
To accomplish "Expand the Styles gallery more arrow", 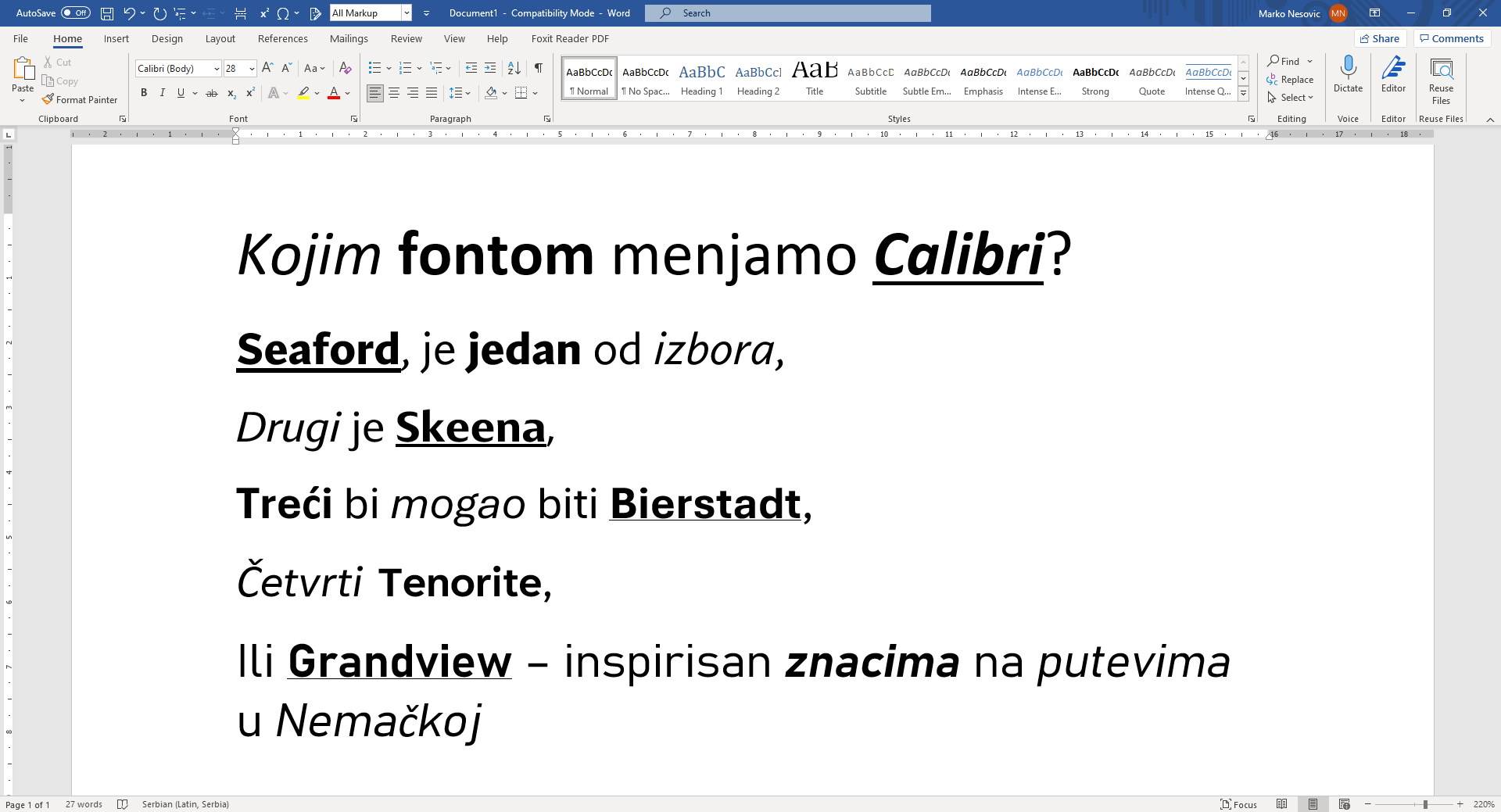I will coord(1243,94).
